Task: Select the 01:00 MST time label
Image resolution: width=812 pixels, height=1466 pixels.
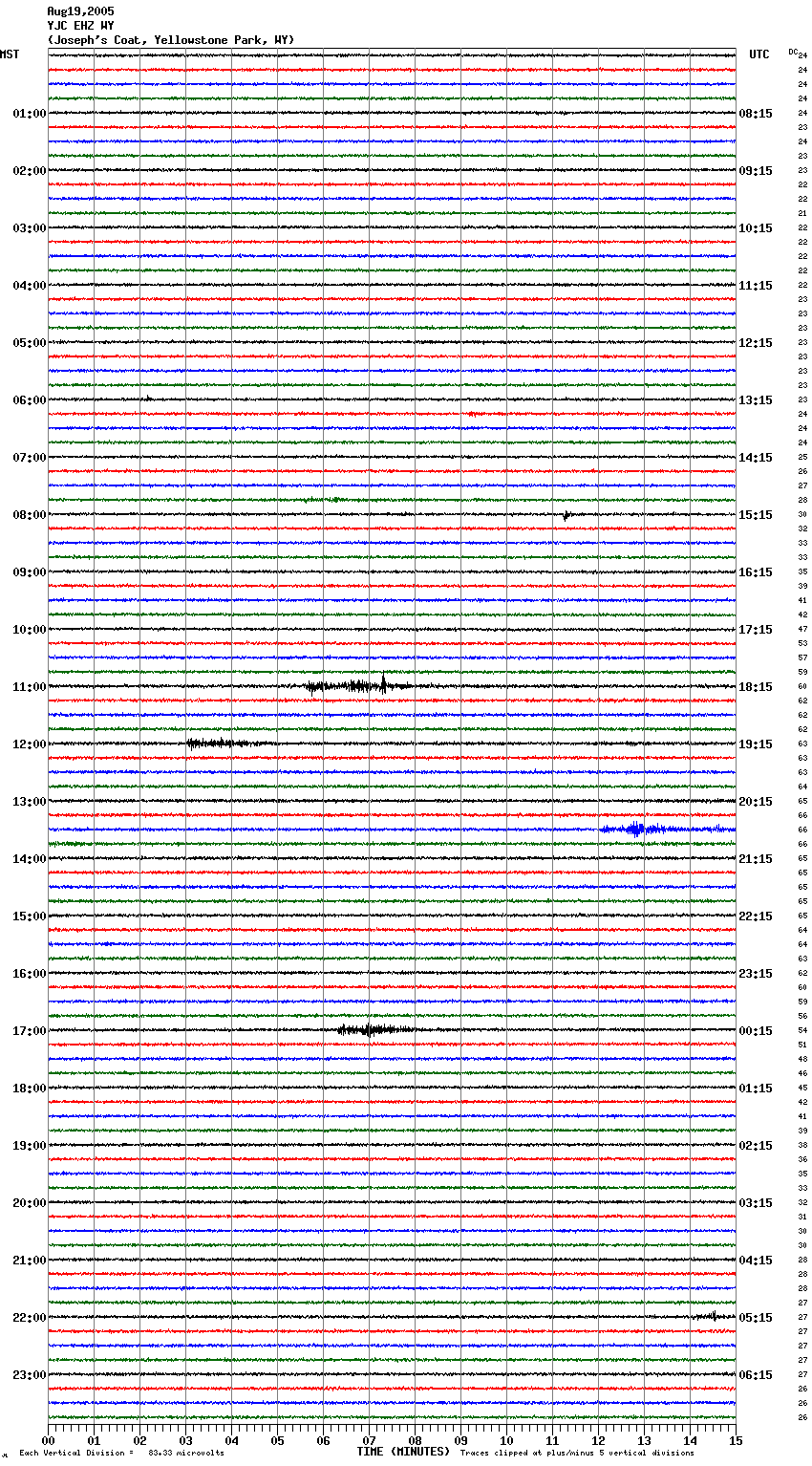Action: point(29,114)
